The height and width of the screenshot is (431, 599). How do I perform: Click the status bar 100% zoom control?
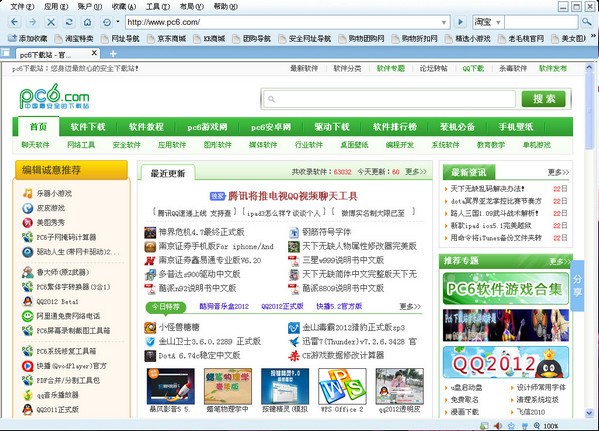[547, 426]
